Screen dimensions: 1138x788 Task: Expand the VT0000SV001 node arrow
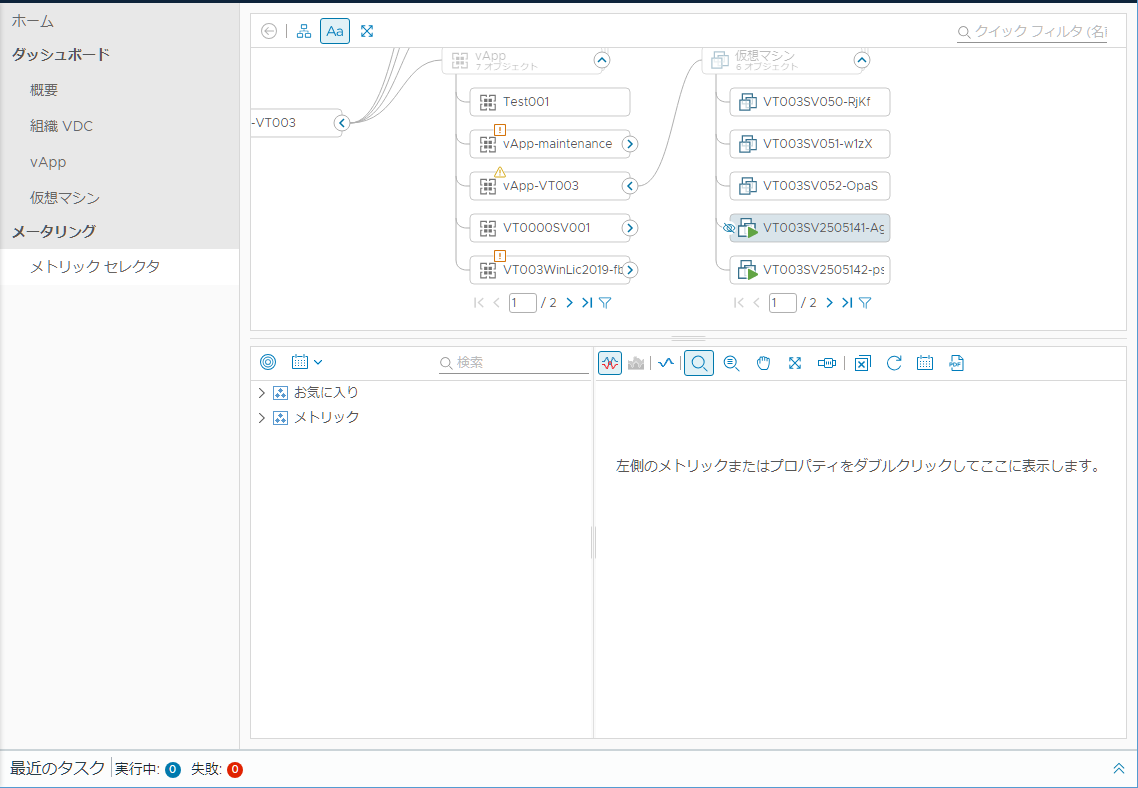click(x=630, y=228)
